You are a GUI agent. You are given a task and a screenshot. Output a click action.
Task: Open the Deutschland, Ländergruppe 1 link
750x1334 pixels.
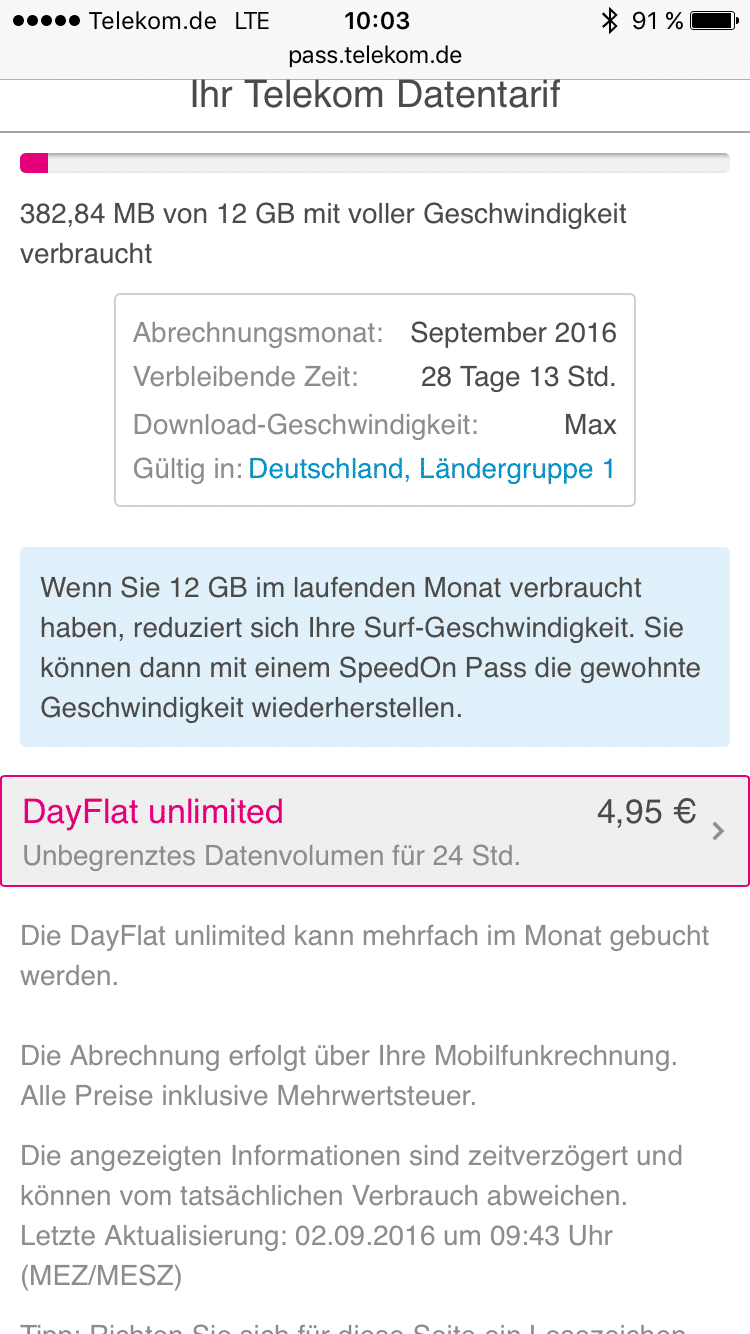[432, 469]
